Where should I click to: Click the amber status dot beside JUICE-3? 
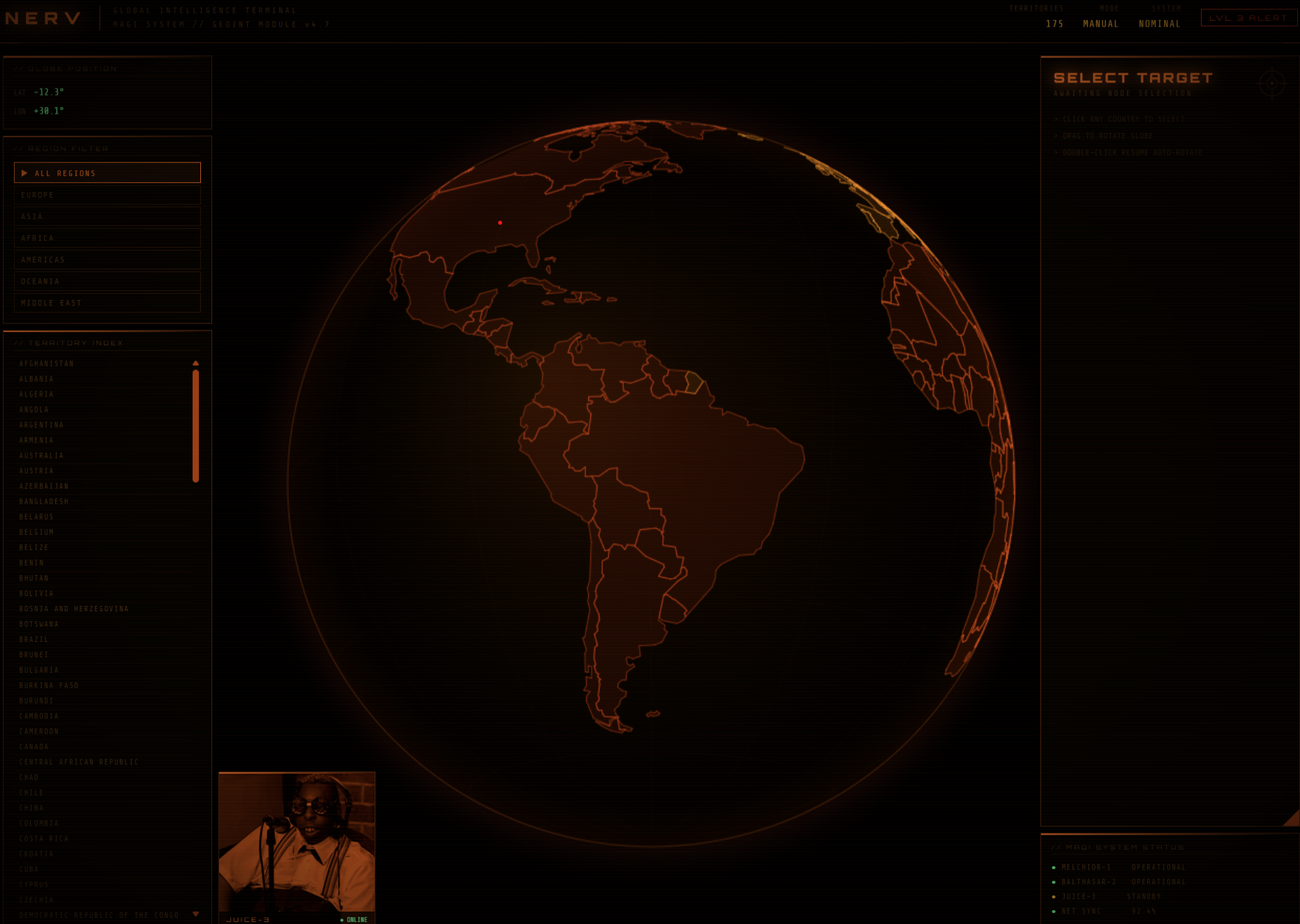pos(1054,897)
